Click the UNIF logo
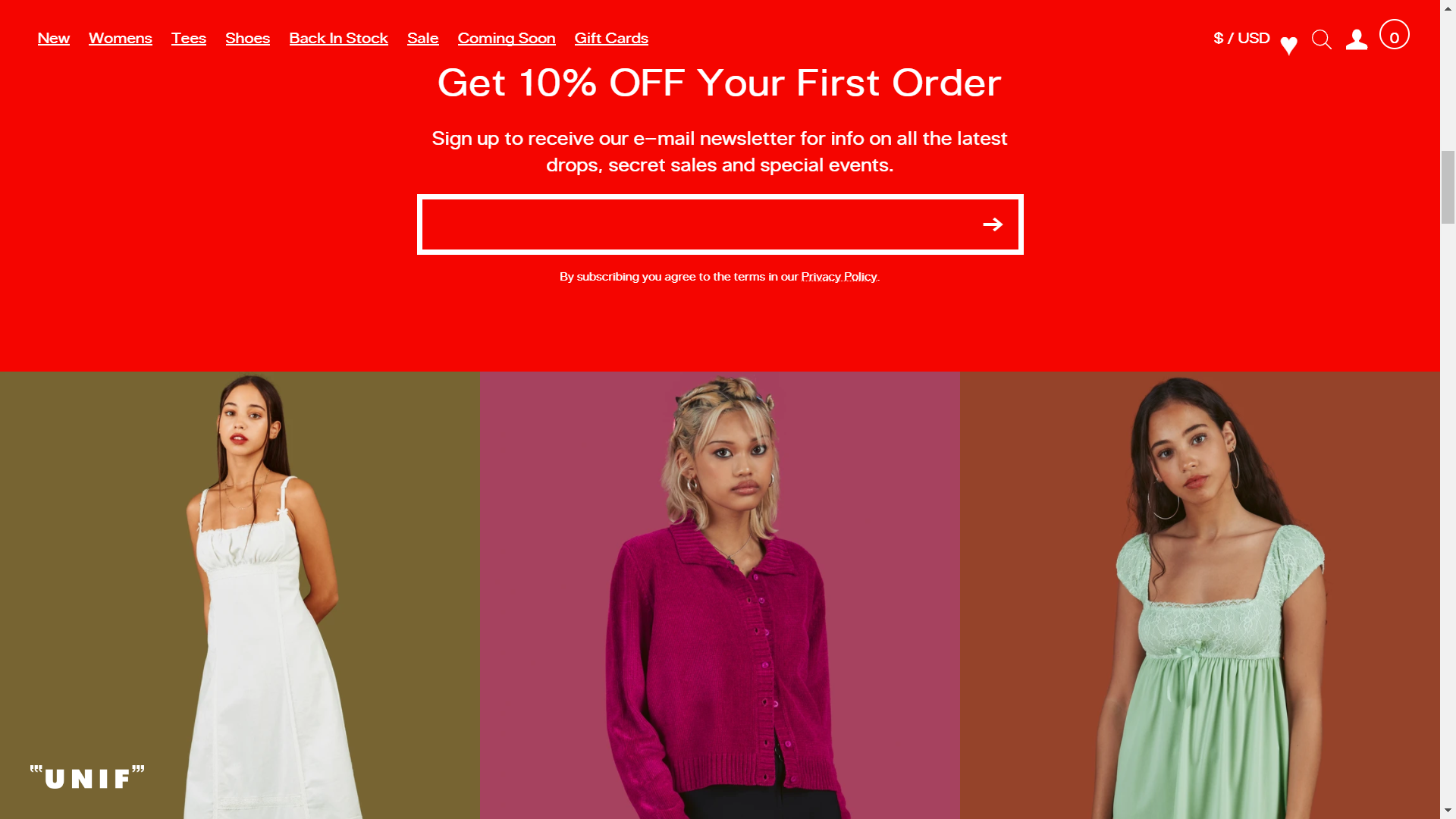The image size is (1456, 819). point(87,777)
